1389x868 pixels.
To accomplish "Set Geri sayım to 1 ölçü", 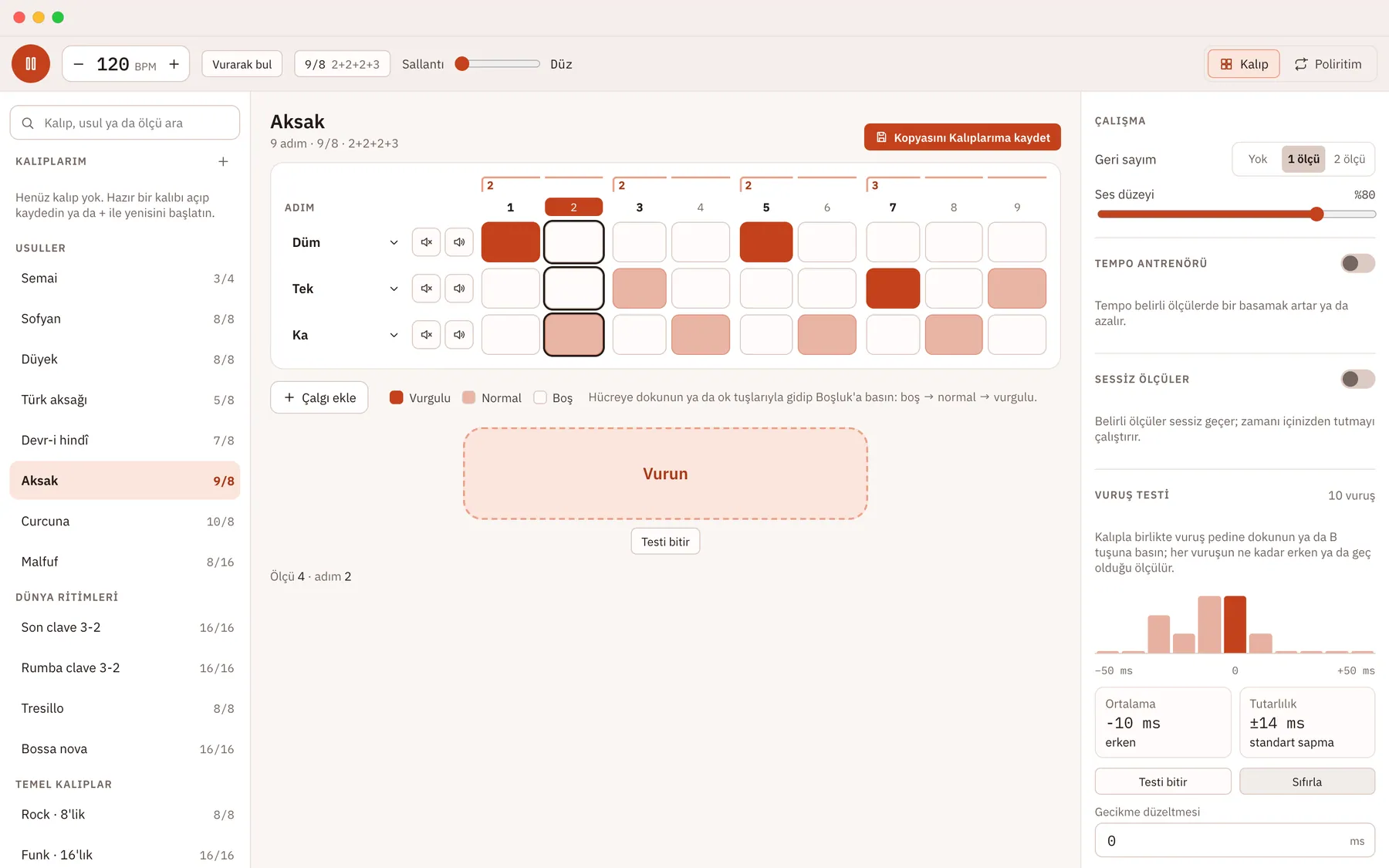I will point(1303,159).
